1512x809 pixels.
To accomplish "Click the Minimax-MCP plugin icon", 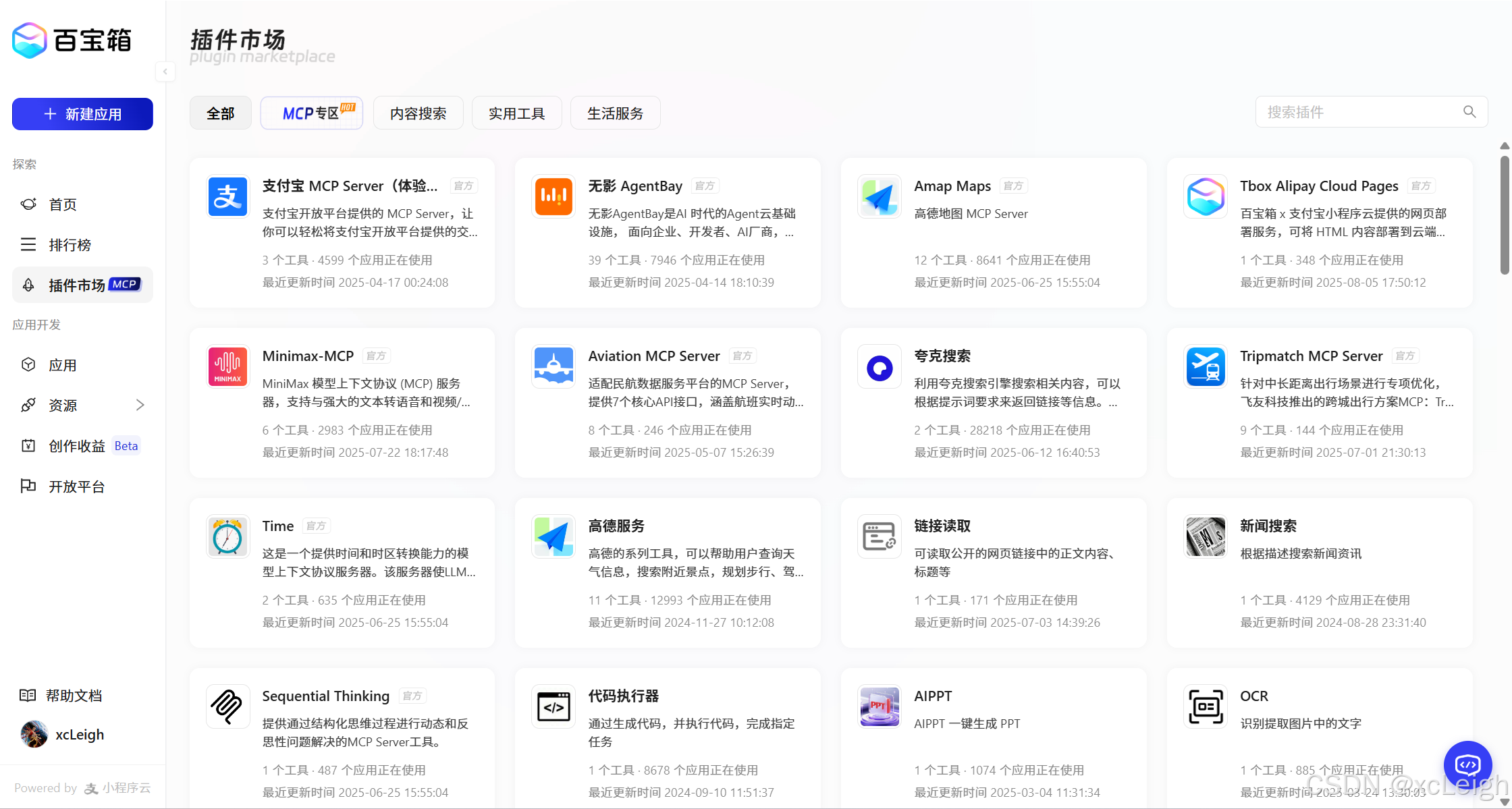I will (x=227, y=367).
